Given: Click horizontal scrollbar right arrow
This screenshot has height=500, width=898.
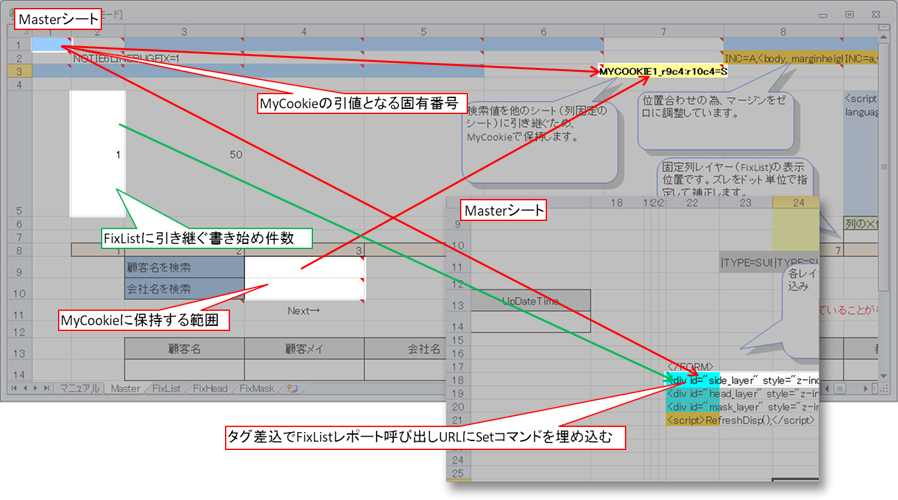Looking at the screenshot, I should 865,388.
